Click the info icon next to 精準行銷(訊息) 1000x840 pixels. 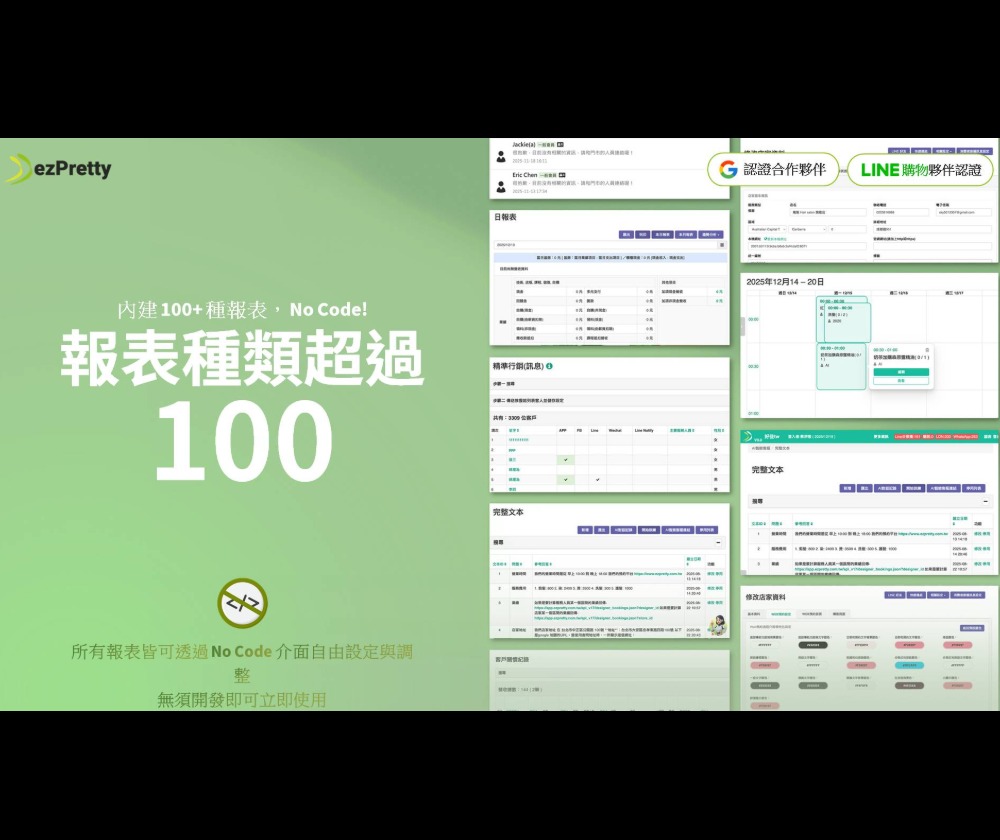click(x=549, y=366)
